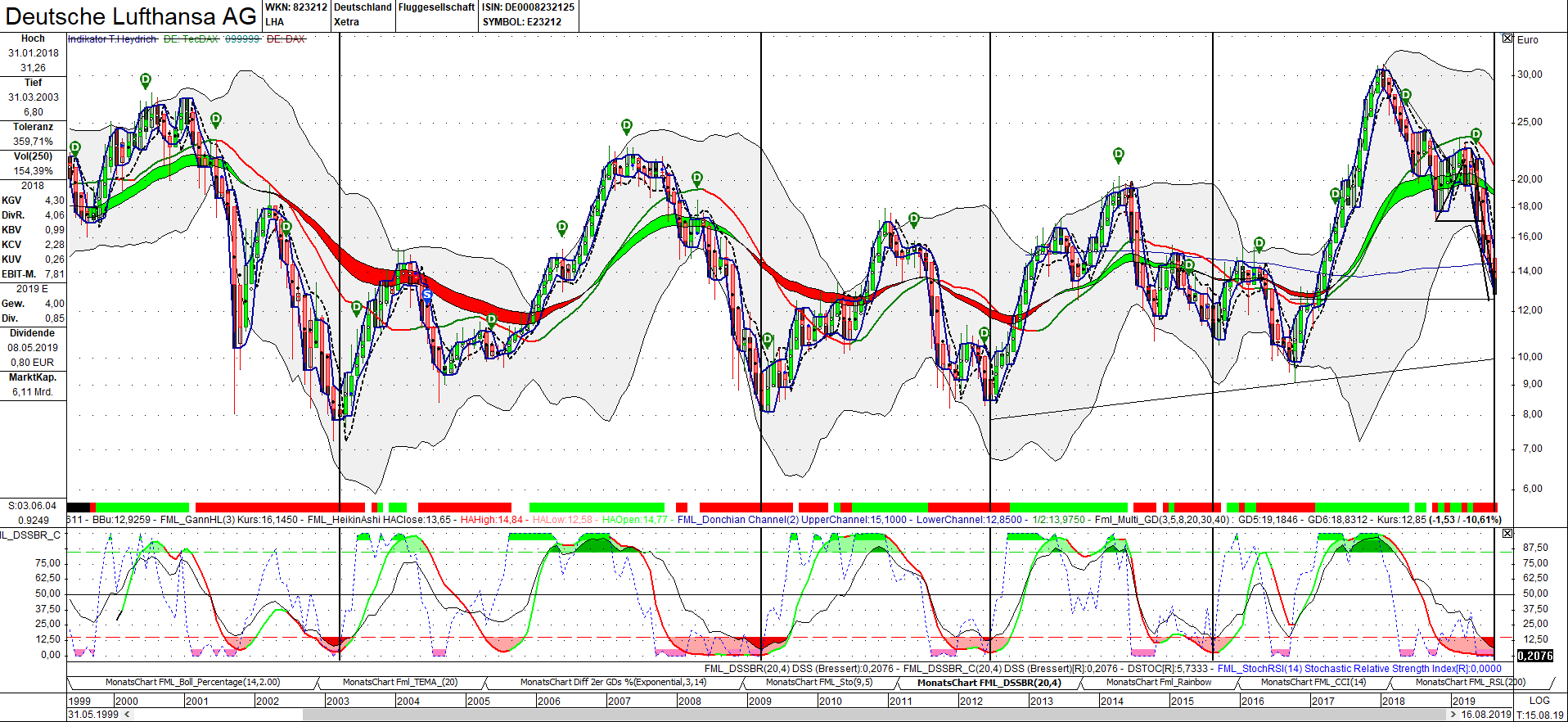Click the Hoch 31.01.2018 info box
This screenshot has width=1568, height=722.
pyautogui.click(x=33, y=54)
